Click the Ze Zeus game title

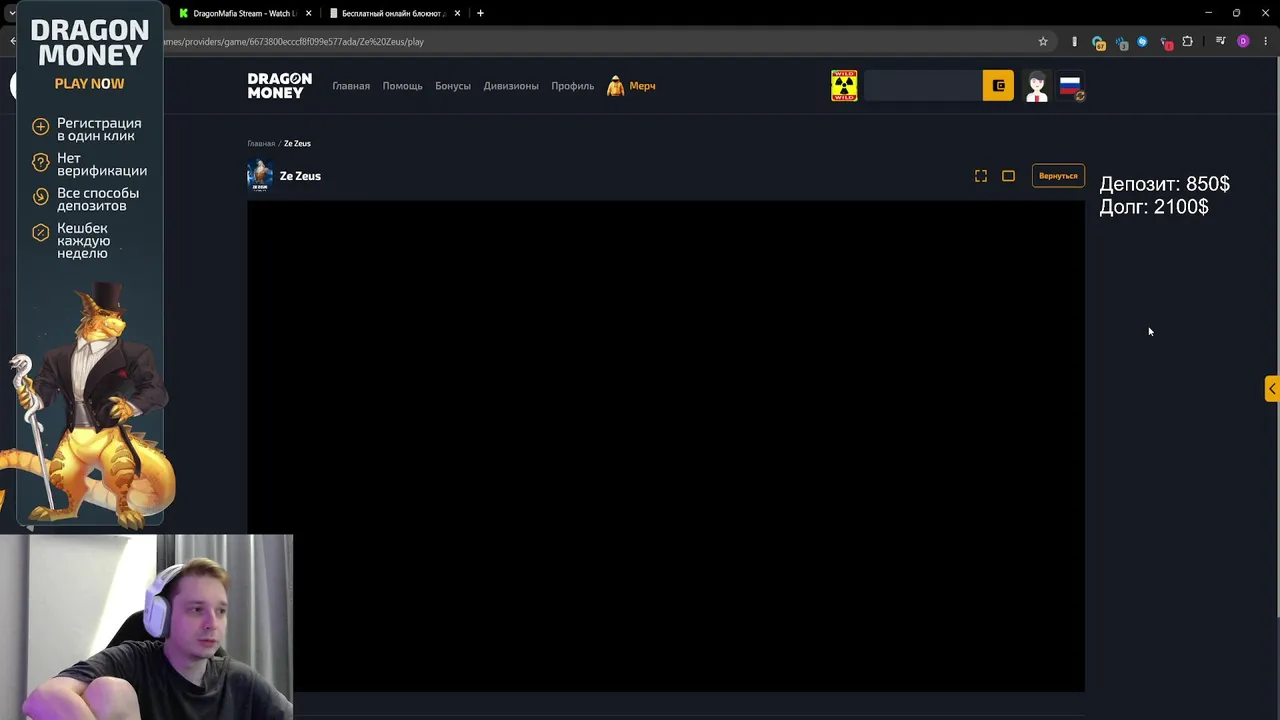coord(300,176)
